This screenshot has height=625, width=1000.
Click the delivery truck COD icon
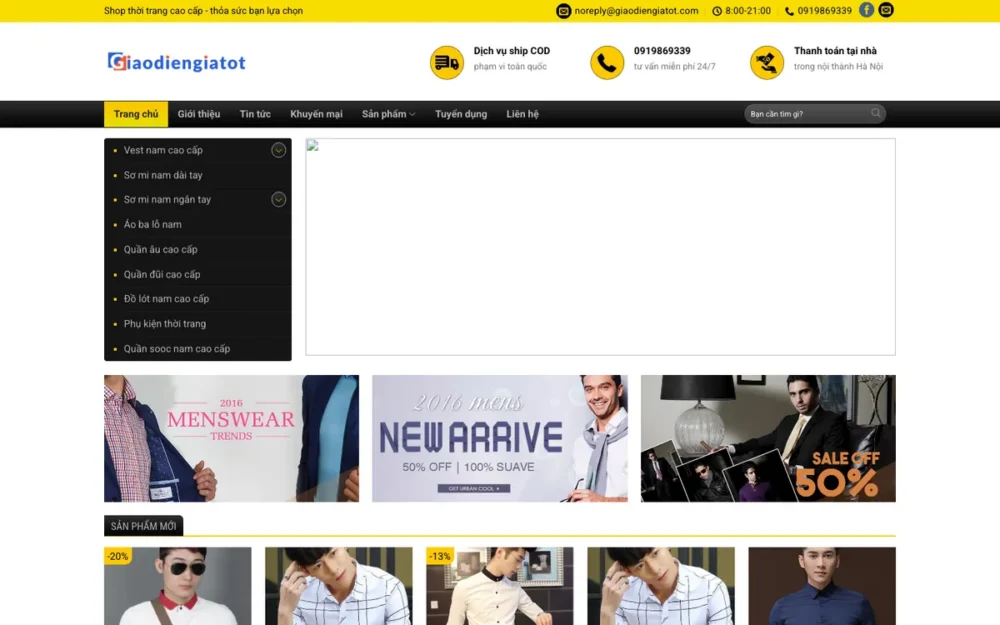point(446,62)
